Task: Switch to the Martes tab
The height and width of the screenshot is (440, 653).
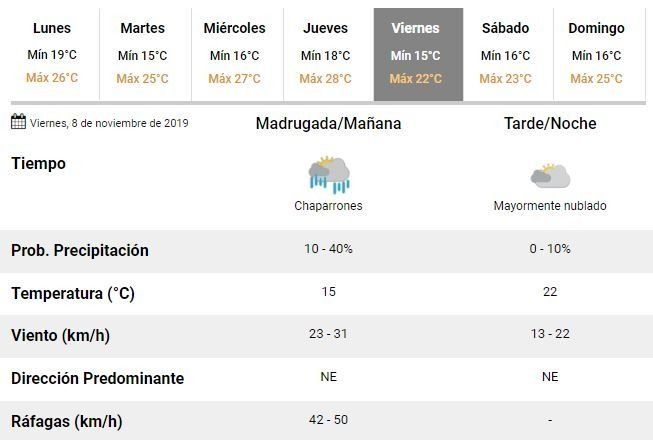Action: (x=142, y=54)
